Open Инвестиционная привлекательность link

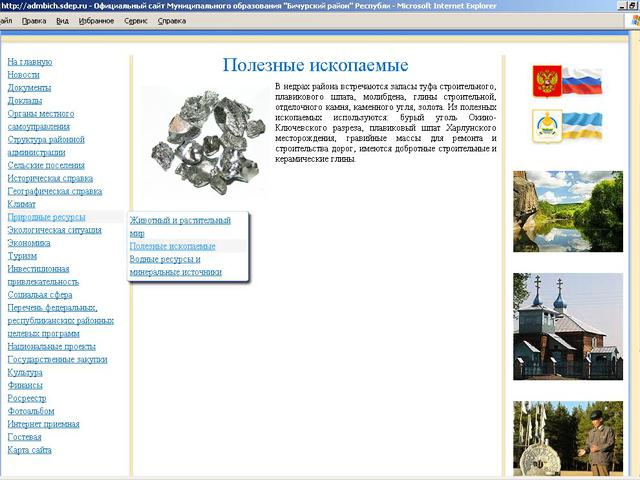tap(43, 275)
